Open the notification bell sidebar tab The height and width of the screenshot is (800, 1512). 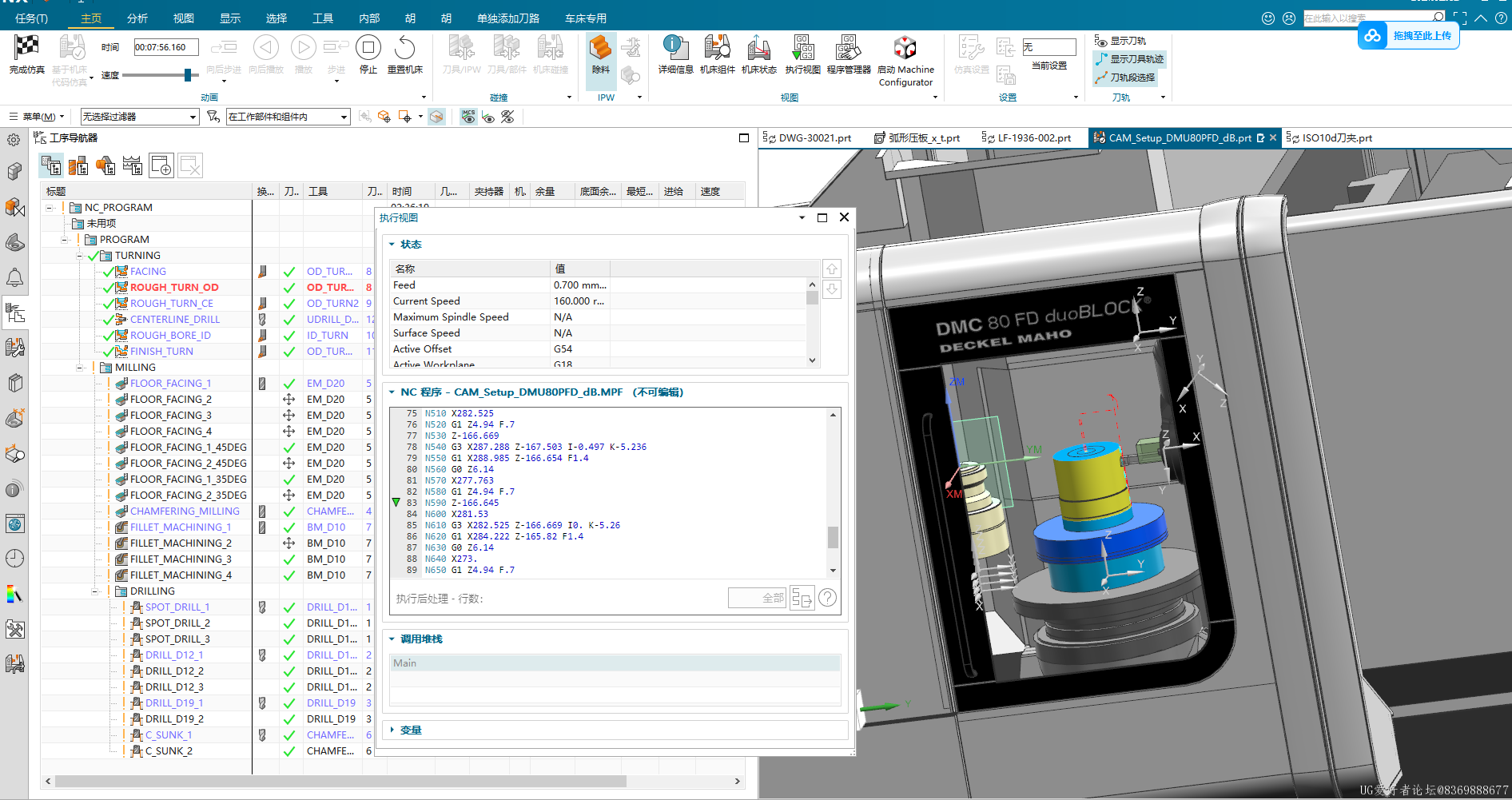(x=14, y=277)
